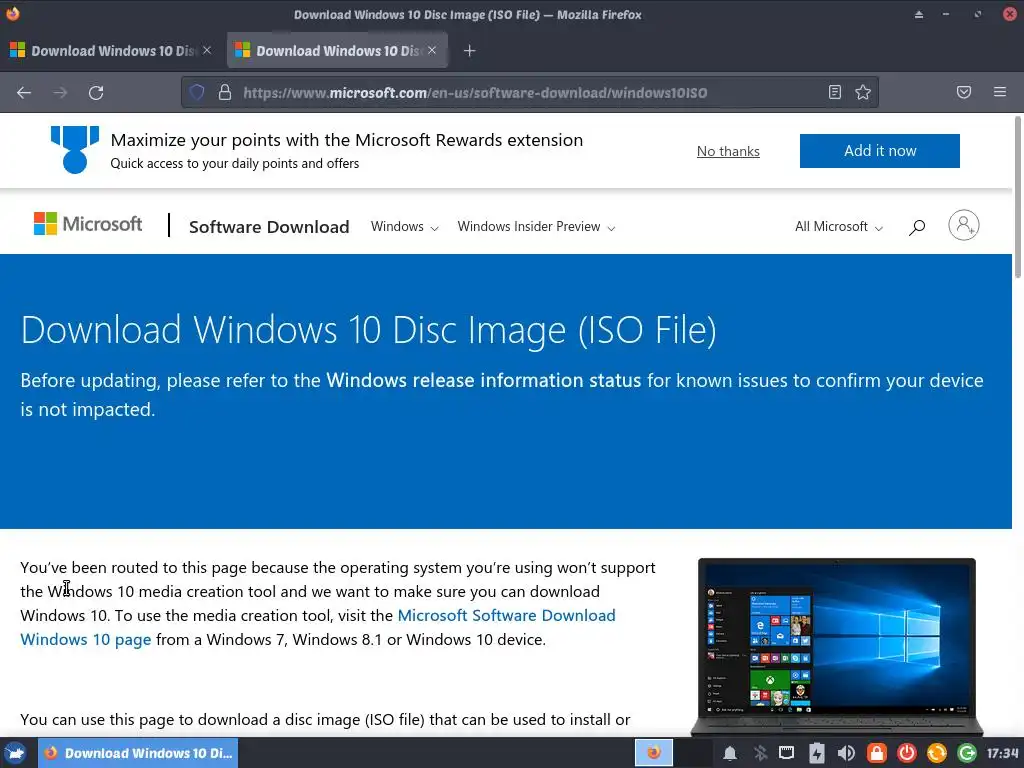
Task: Click the Bluetooth tray icon
Action: pos(760,754)
